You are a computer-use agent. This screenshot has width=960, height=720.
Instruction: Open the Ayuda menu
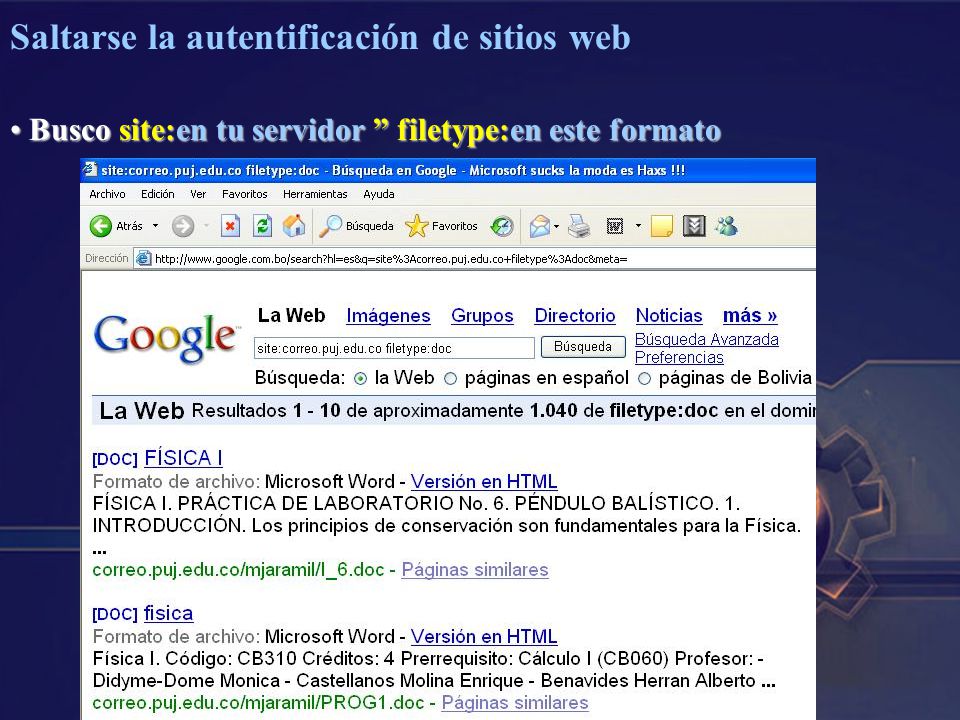click(x=378, y=194)
